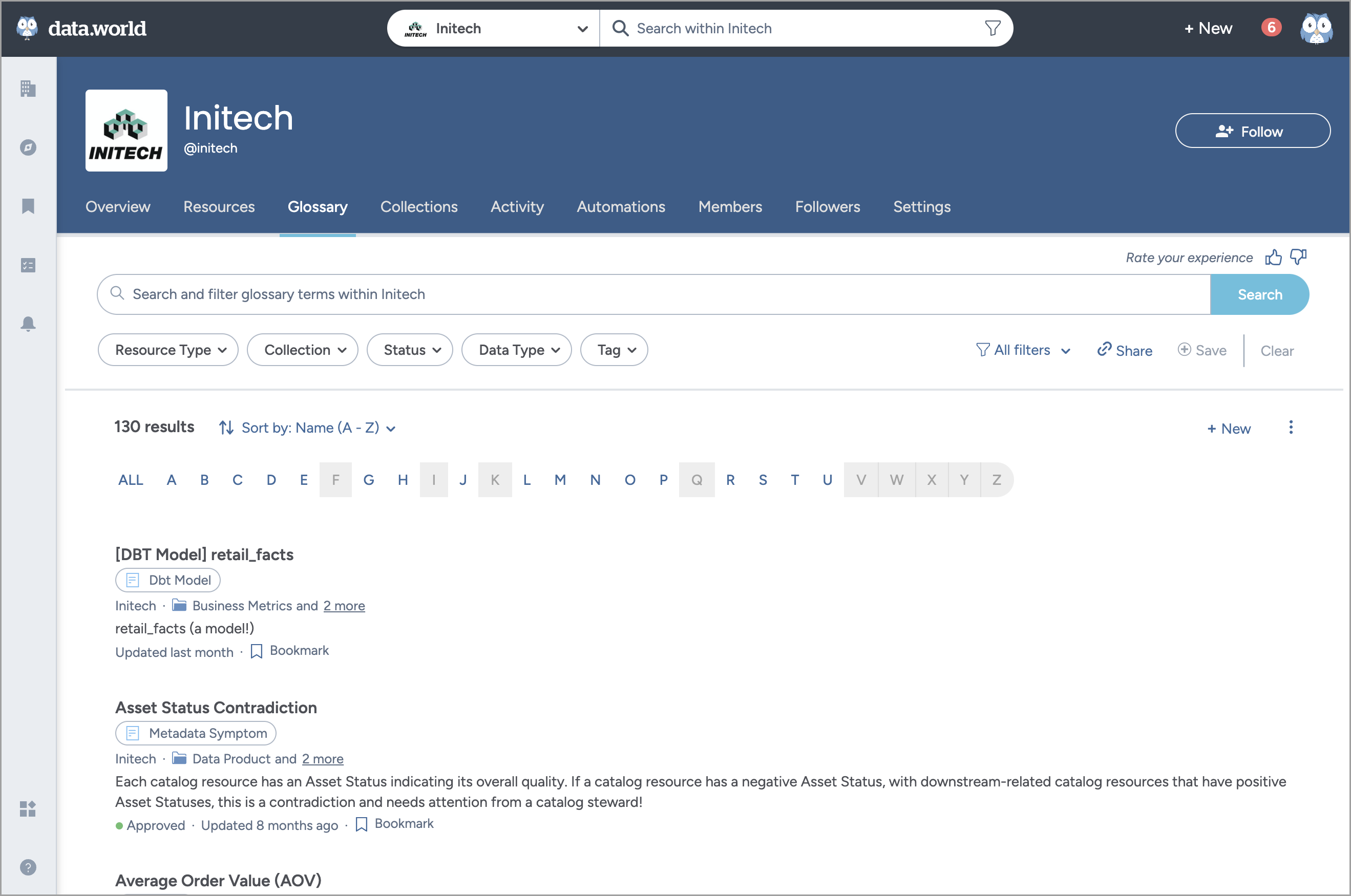Click the Share link icon

[1103, 349]
